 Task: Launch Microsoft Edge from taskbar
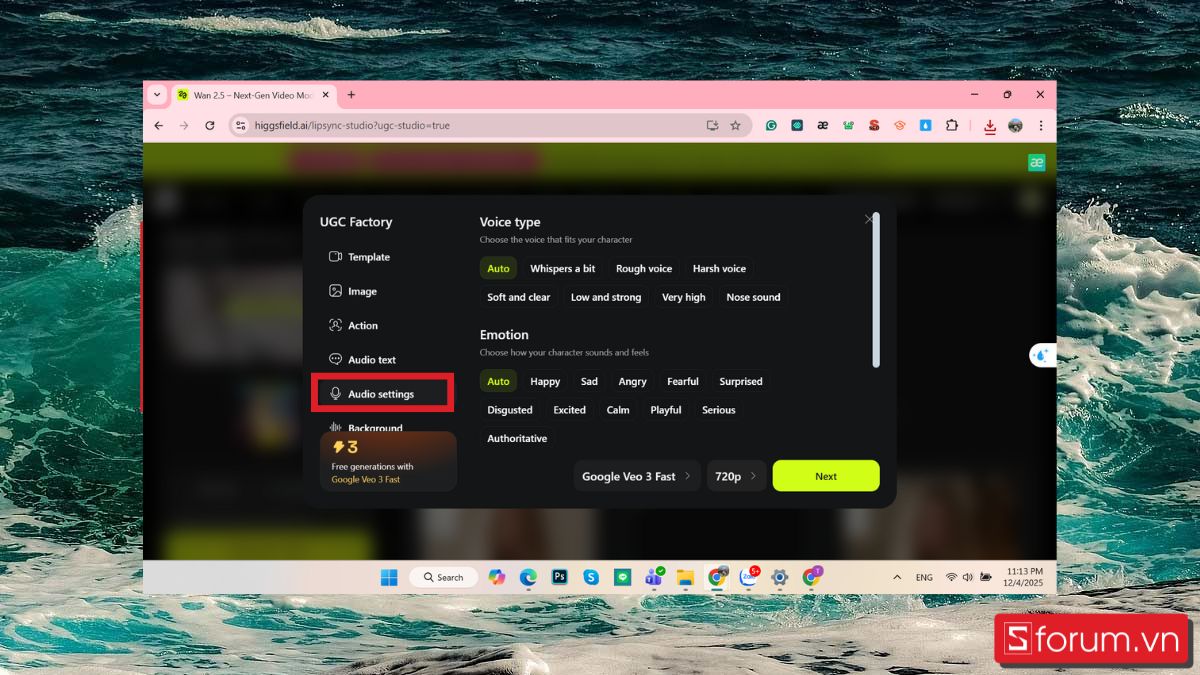pyautogui.click(x=528, y=577)
